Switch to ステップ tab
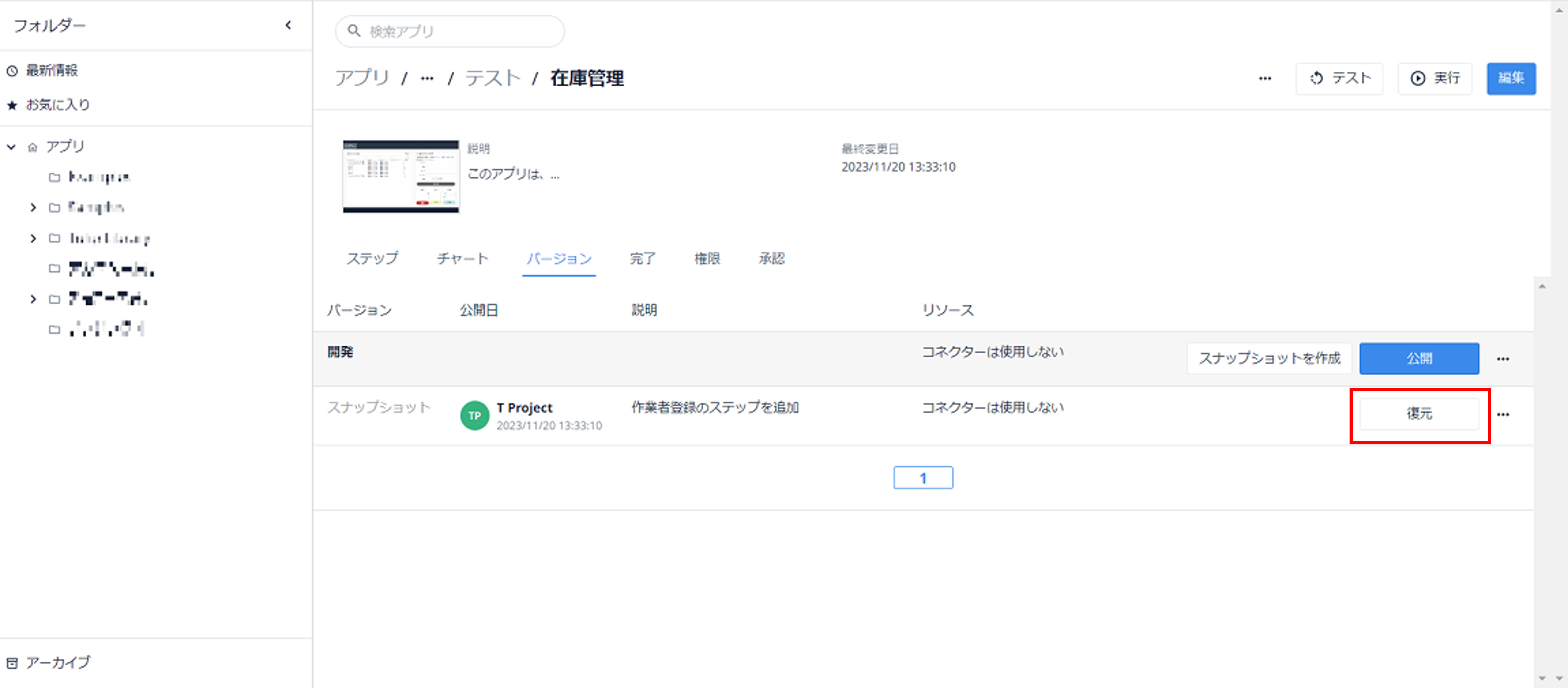This screenshot has height=688, width=1568. (372, 259)
